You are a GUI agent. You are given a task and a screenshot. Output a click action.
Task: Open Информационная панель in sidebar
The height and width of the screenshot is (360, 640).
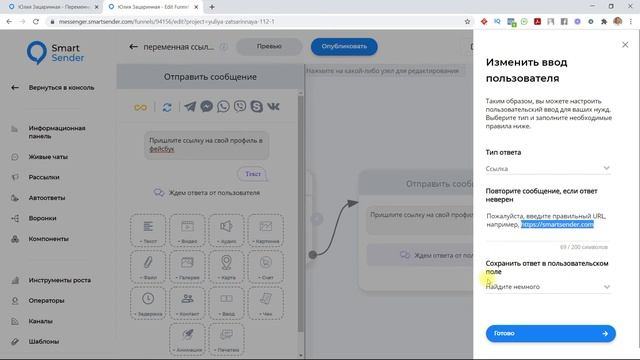coord(57,132)
